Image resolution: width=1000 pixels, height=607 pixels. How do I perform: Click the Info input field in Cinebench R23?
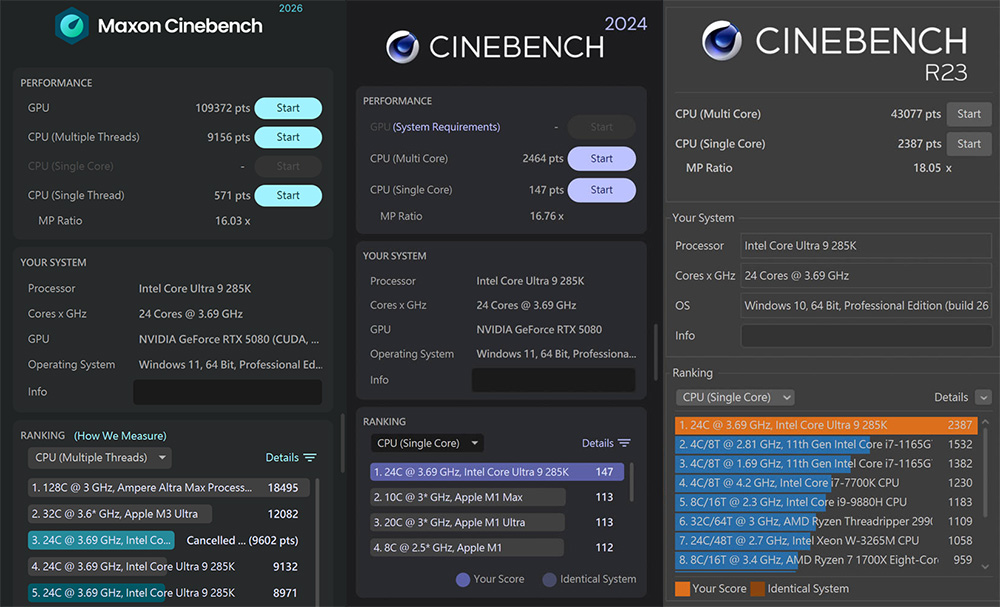(x=865, y=336)
